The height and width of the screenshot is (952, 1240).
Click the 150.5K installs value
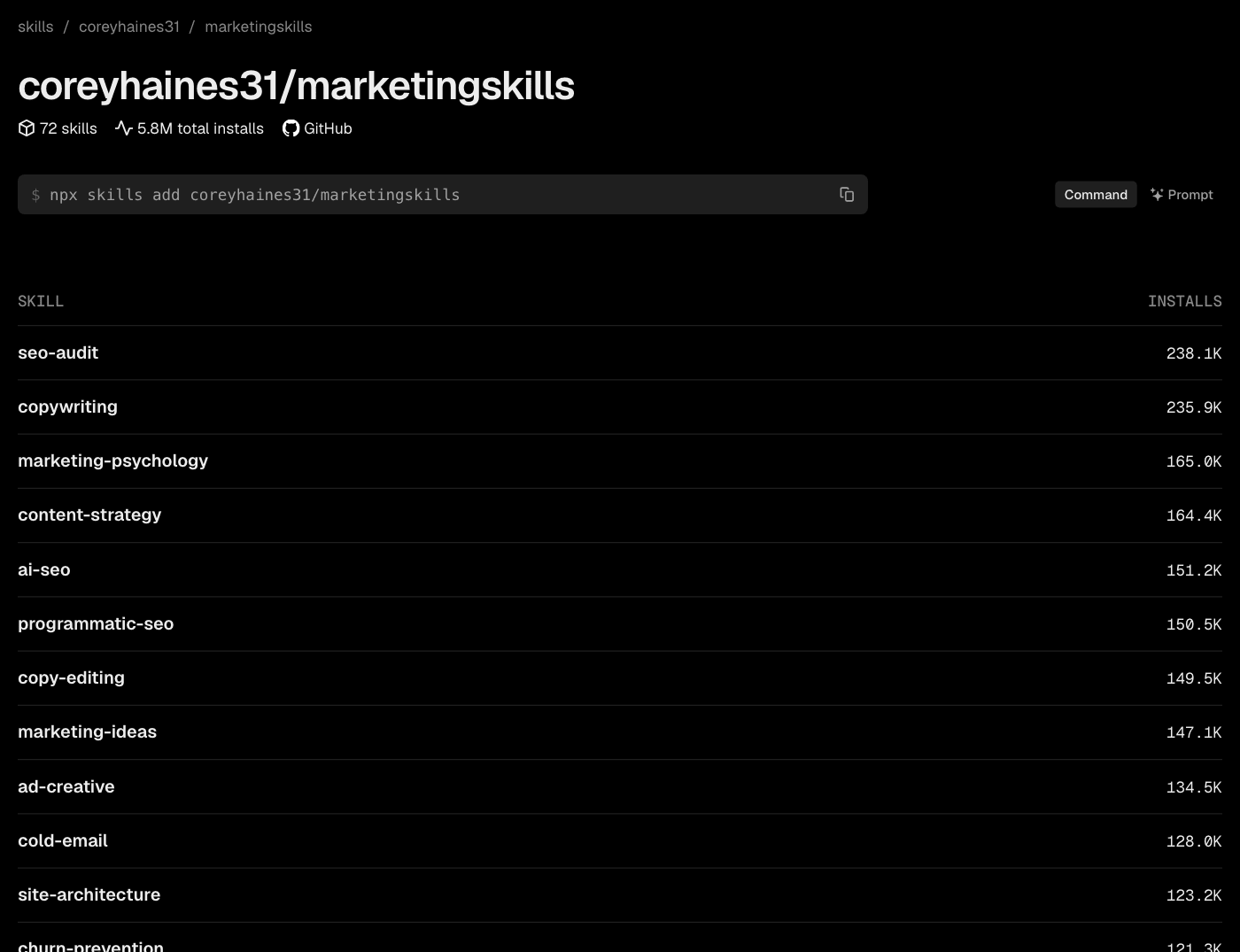pos(1194,624)
